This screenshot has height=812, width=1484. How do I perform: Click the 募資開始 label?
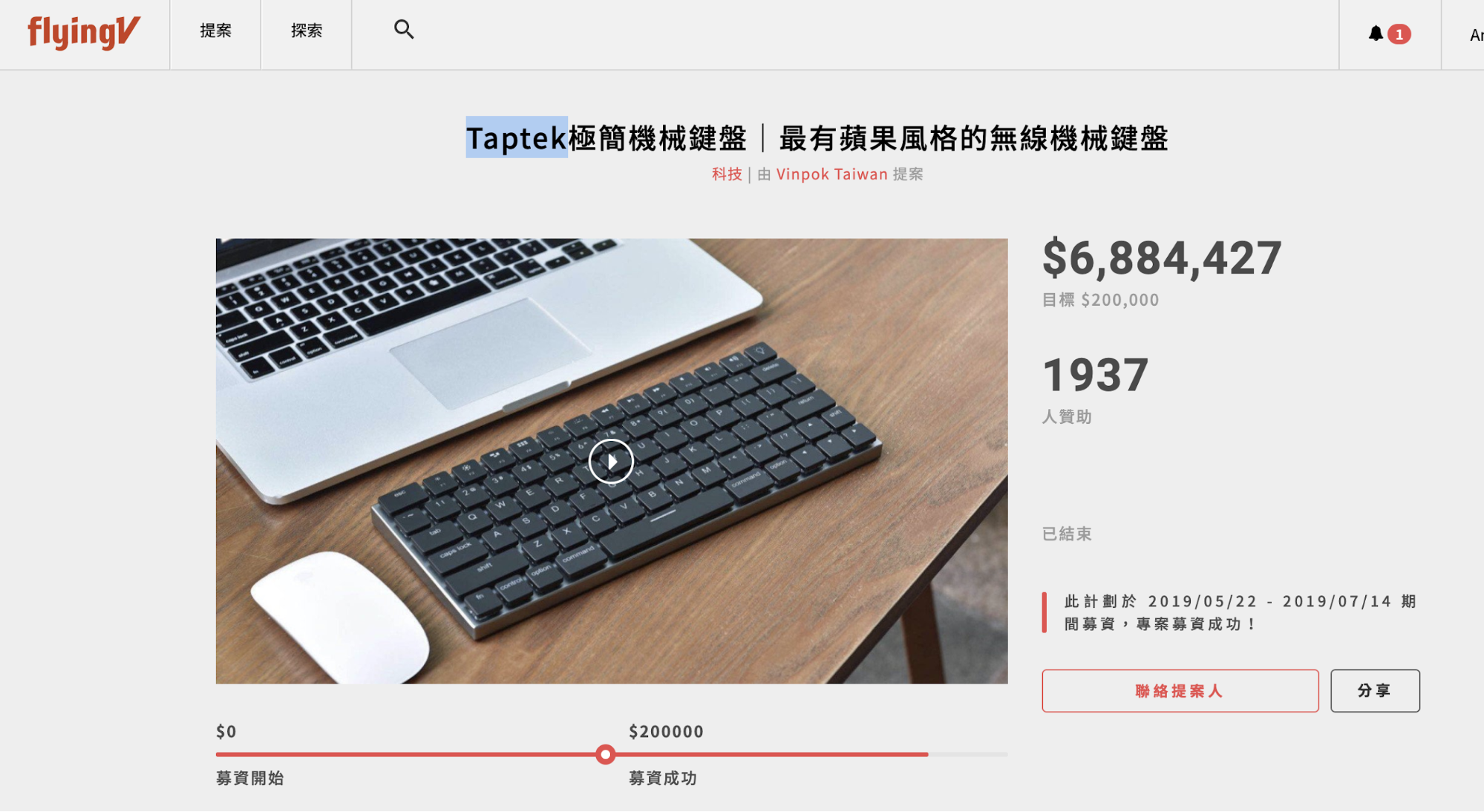pos(250,778)
